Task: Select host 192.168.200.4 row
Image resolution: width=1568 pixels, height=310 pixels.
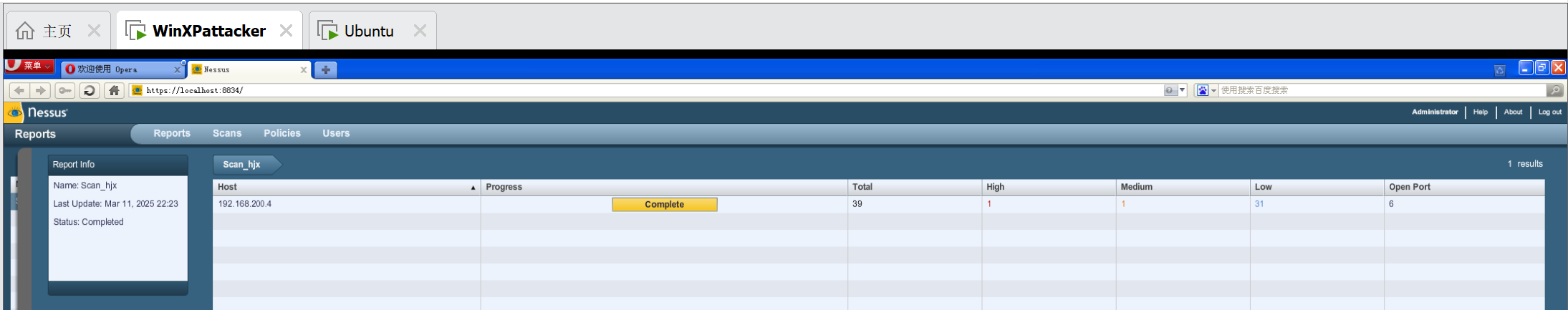Action: coord(878,204)
